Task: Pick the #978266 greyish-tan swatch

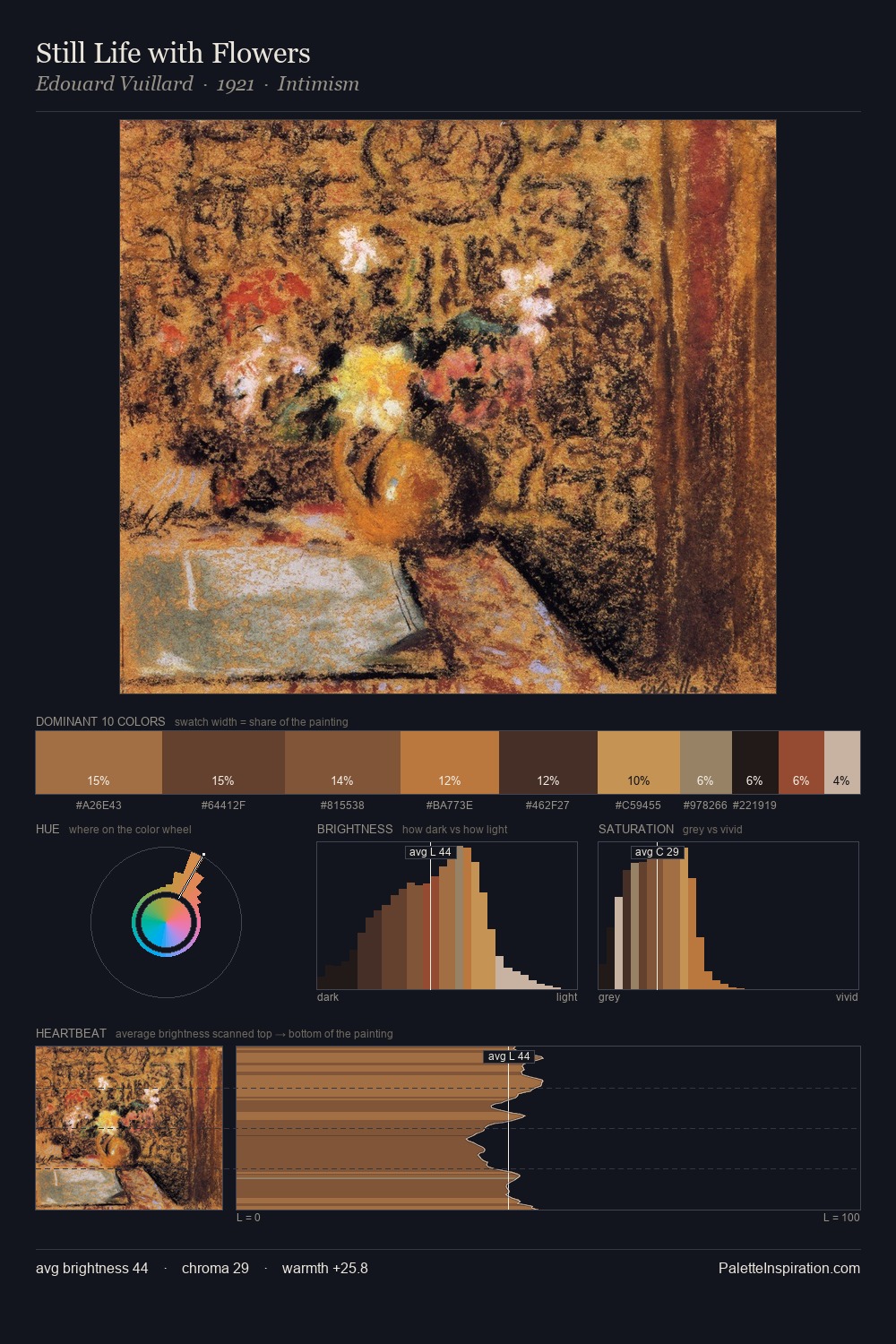Action: point(706,762)
